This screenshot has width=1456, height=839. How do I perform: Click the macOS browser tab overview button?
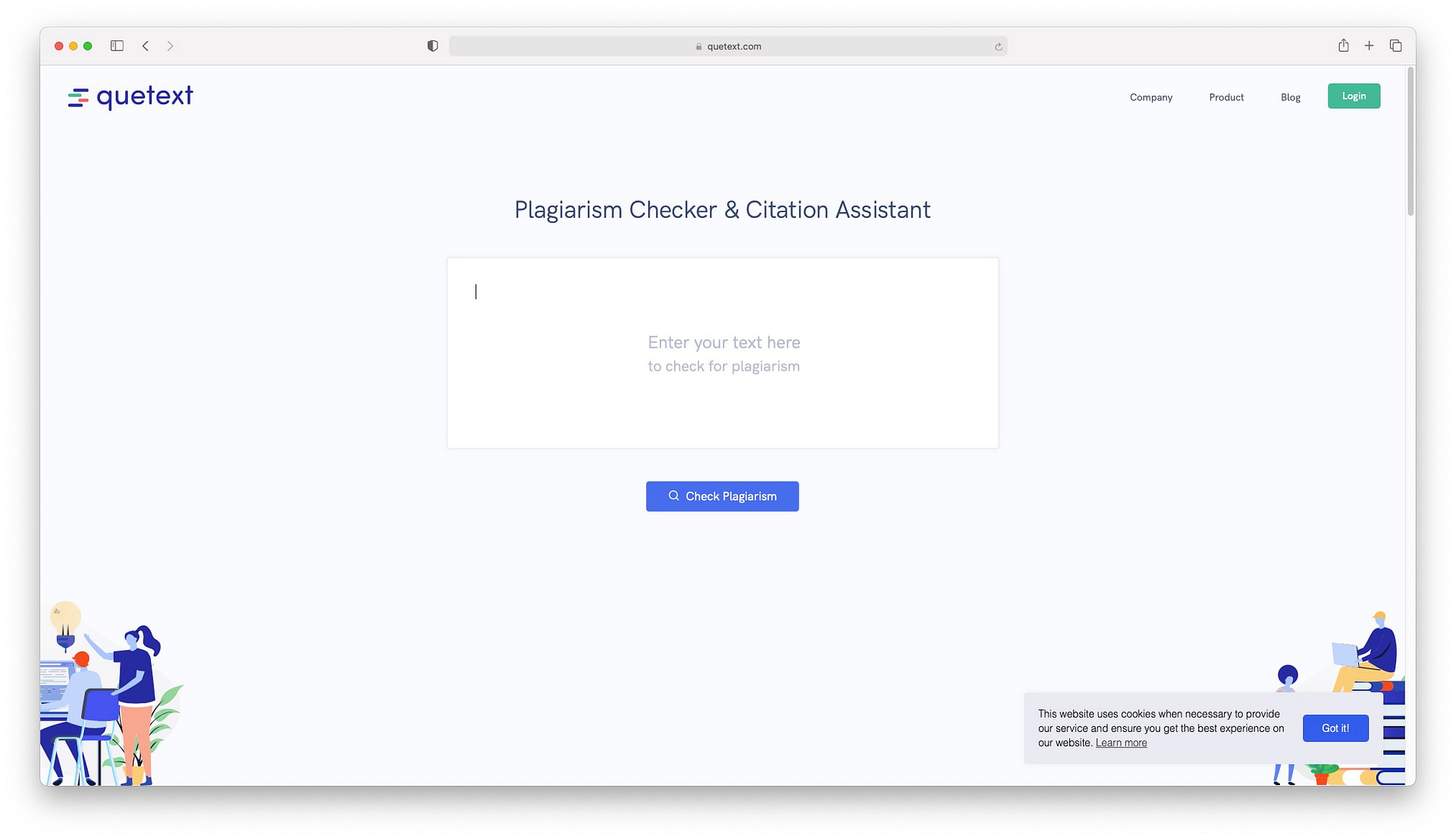pyautogui.click(x=1395, y=45)
